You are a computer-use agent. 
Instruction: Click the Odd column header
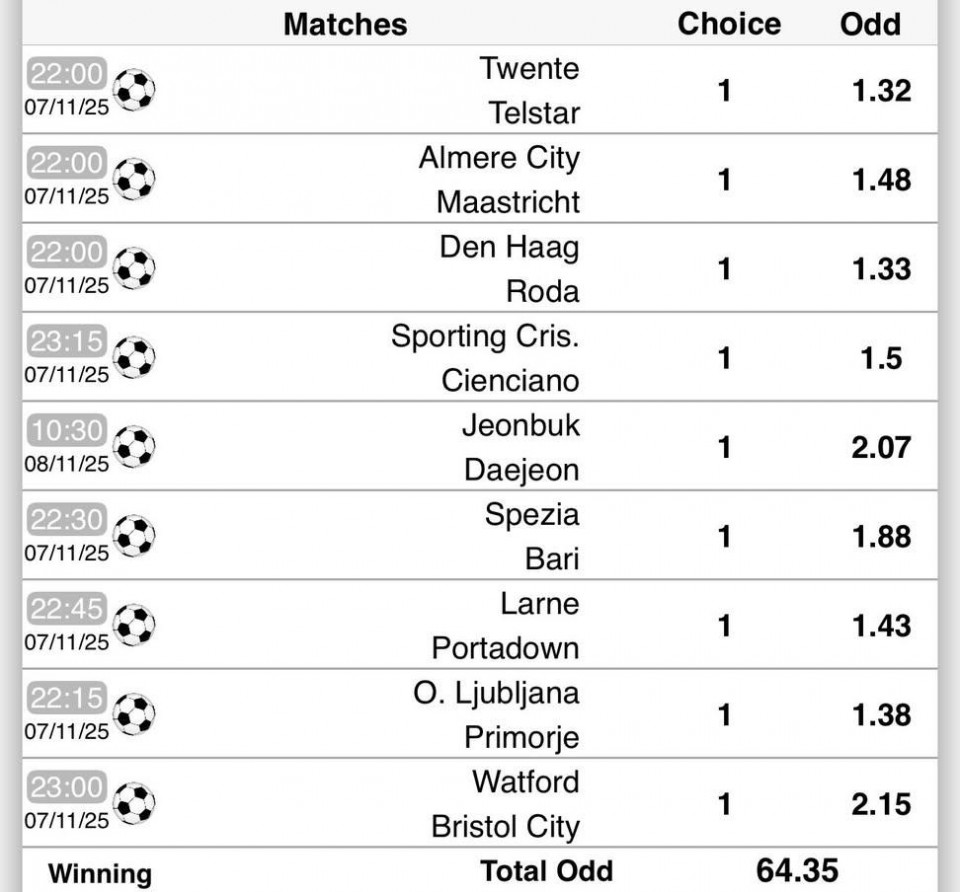(870, 24)
